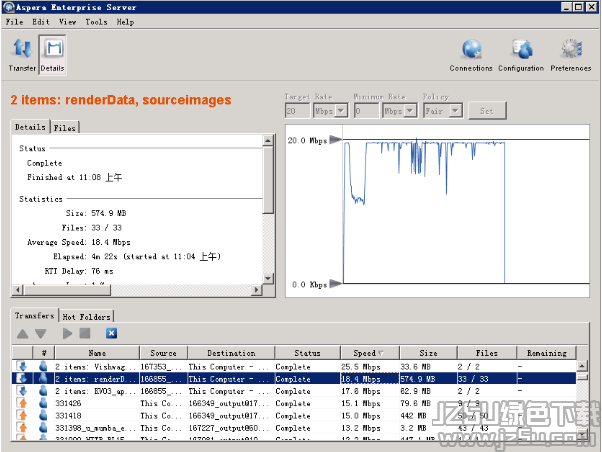Click transfers list scroll up arrow
The image size is (602, 452).
pyautogui.click(x=582, y=366)
